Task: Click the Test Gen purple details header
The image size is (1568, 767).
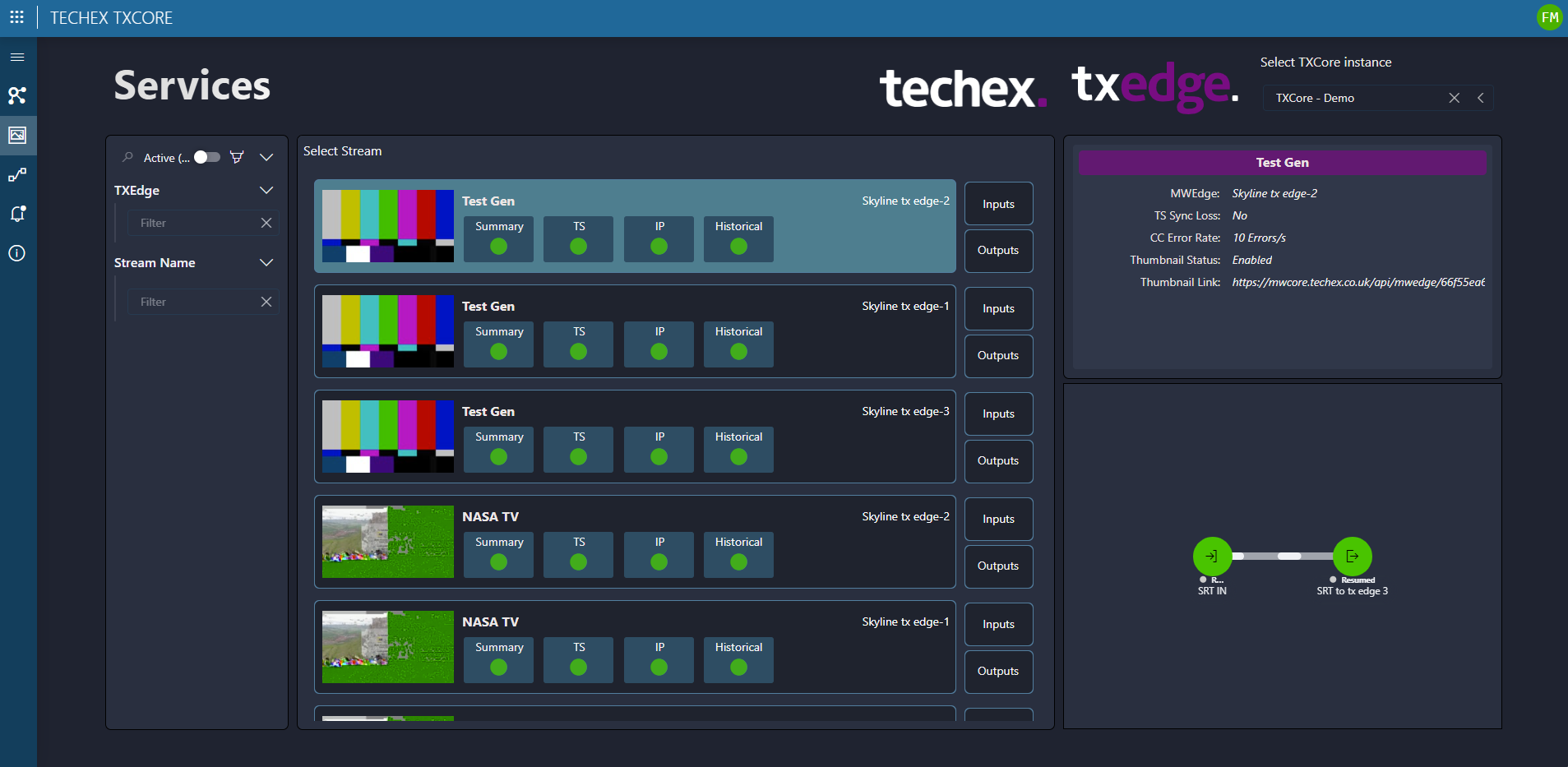Action: point(1282,163)
